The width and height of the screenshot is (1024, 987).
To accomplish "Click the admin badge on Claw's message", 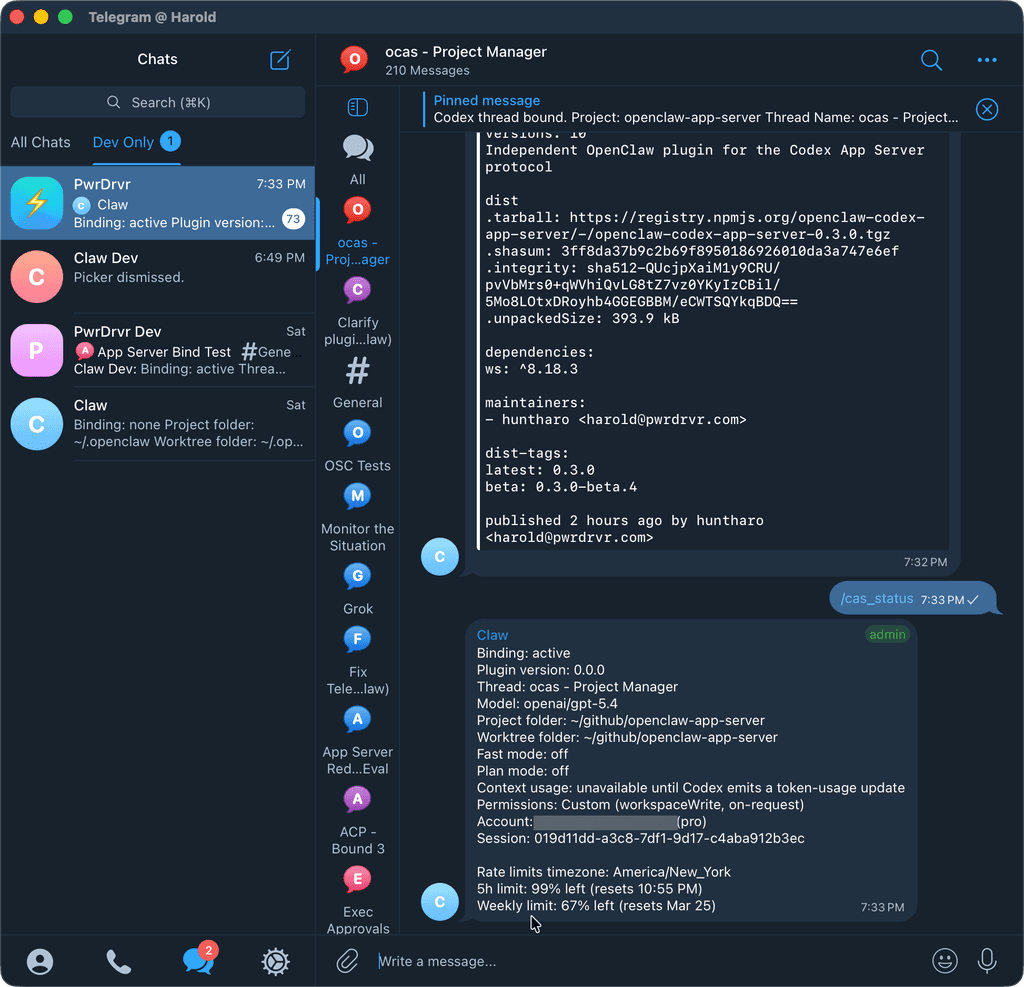I will pyautogui.click(x=887, y=634).
